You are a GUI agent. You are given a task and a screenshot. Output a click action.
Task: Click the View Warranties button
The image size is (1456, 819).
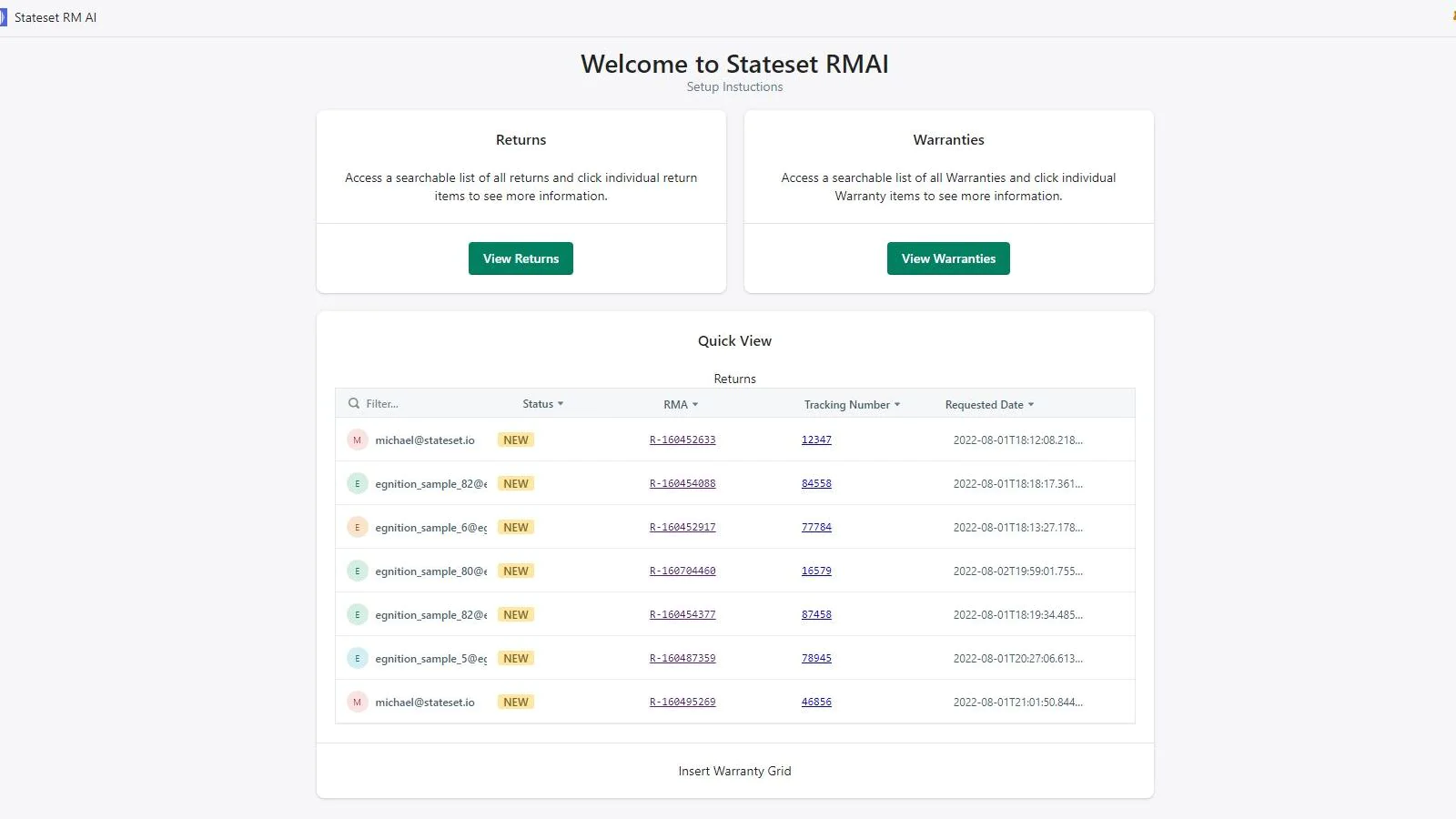[x=948, y=258]
